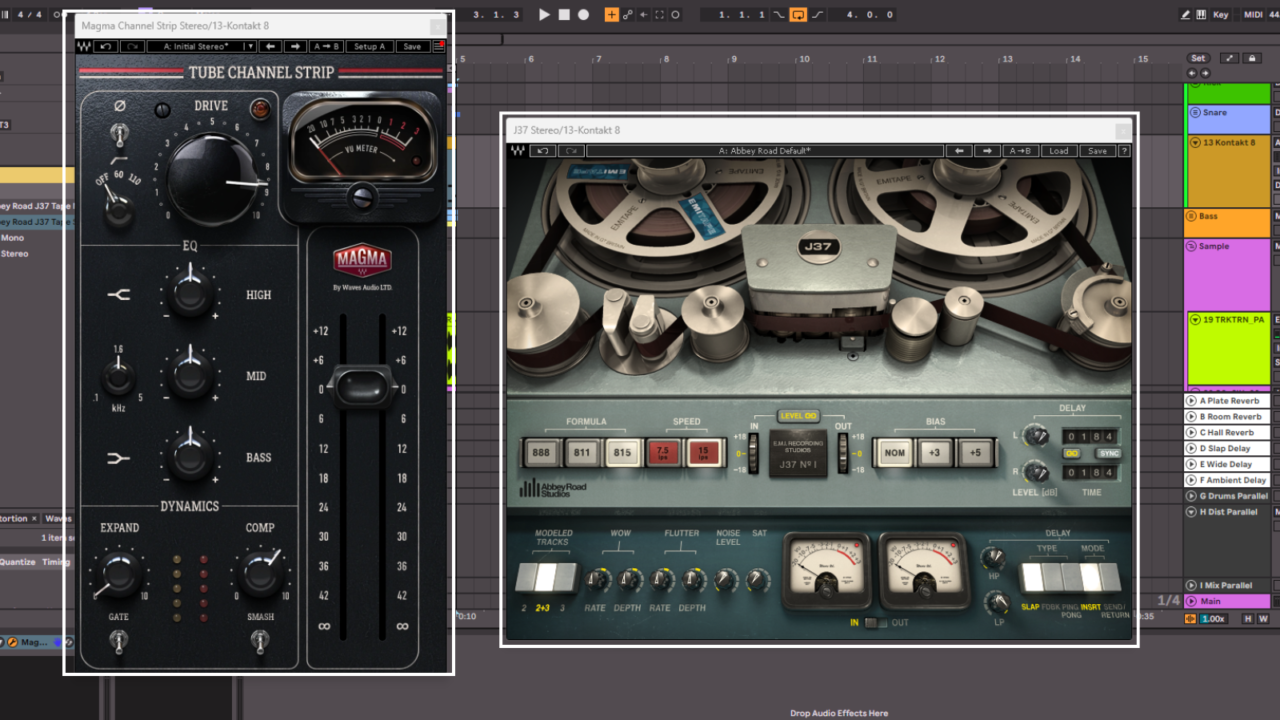
Task: Set J37 tape speed to 15 ips
Action: tap(703, 452)
